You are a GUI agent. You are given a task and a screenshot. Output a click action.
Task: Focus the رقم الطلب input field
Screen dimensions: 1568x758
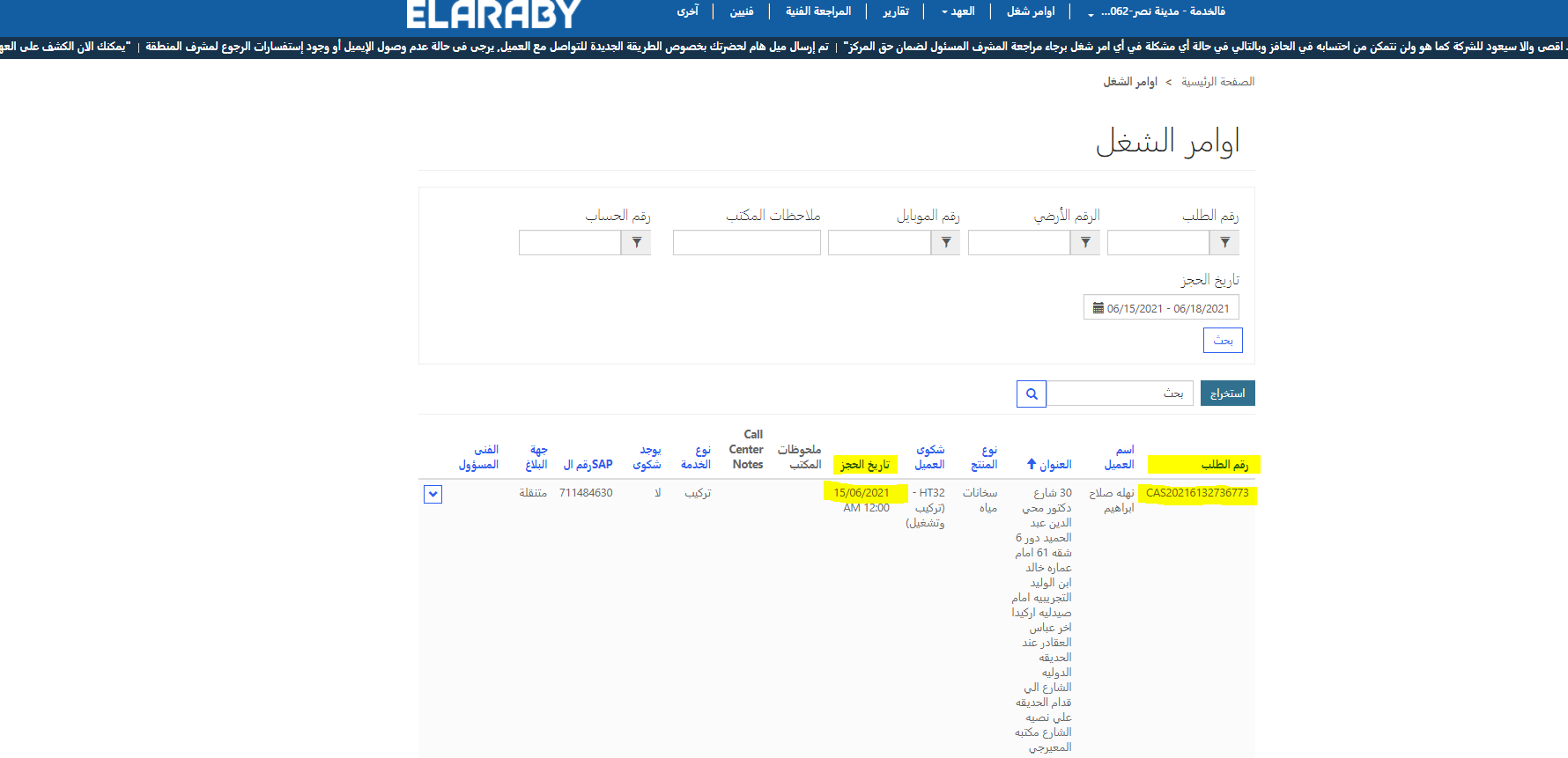point(1158,242)
